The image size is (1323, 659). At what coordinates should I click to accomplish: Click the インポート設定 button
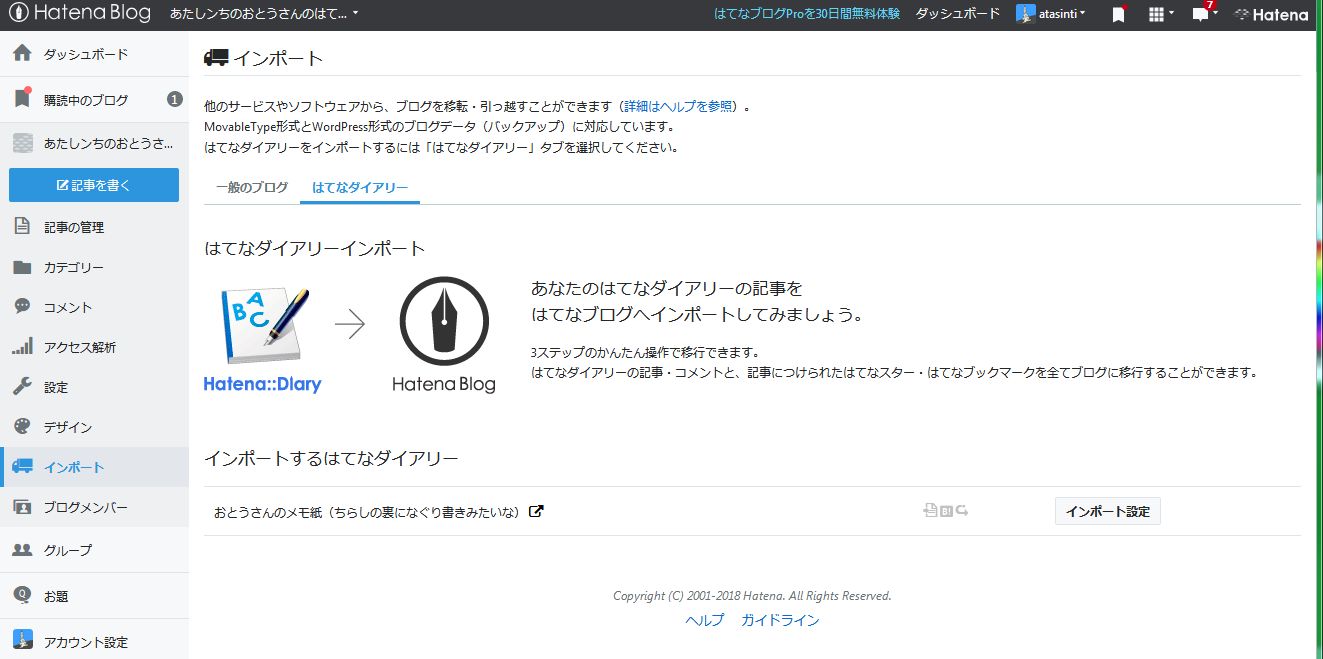coord(1107,511)
